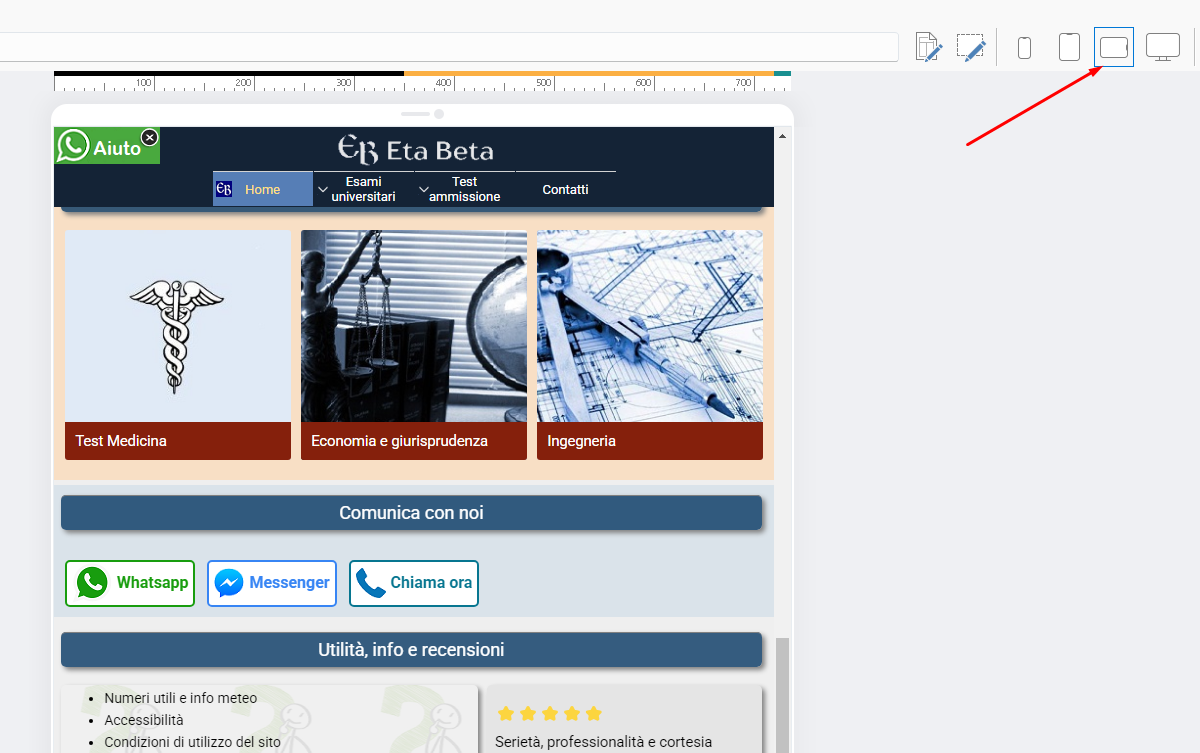Click the Eta Beta site logo
The width and height of the screenshot is (1200, 753).
pos(415,150)
